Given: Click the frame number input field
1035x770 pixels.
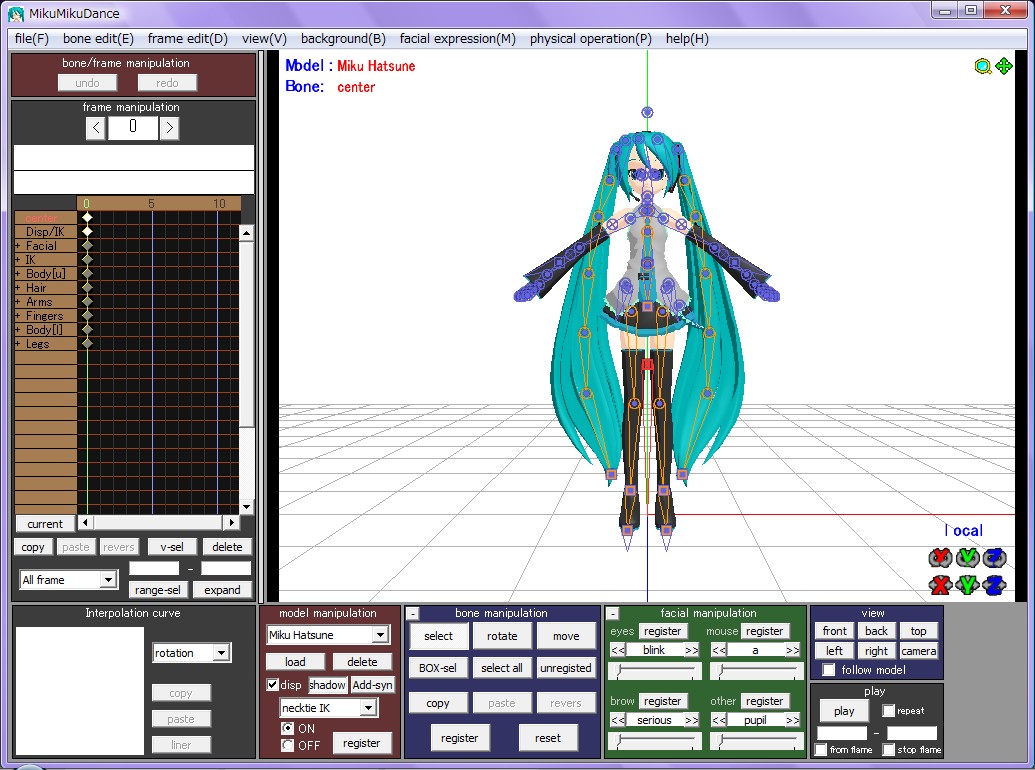Looking at the screenshot, I should (x=133, y=127).
